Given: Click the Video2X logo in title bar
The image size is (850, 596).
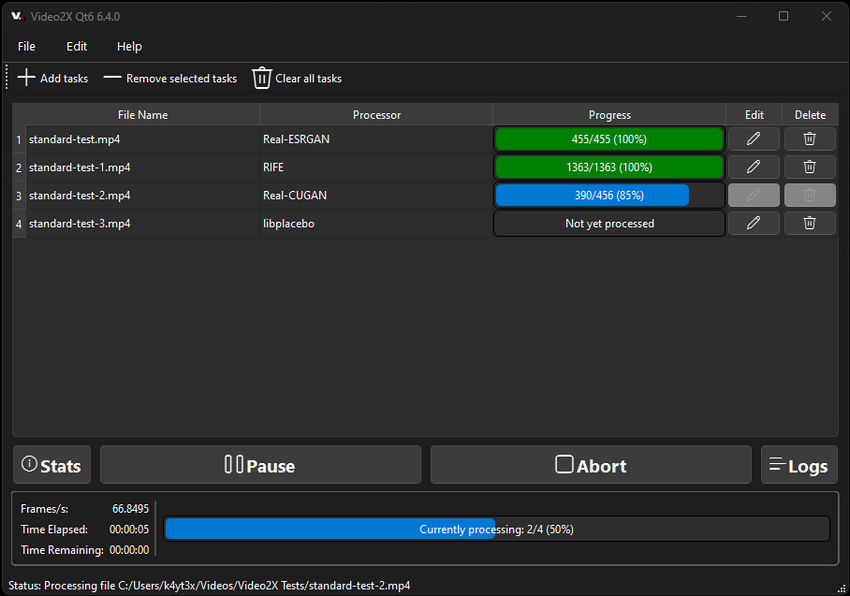Looking at the screenshot, I should pyautogui.click(x=17, y=16).
